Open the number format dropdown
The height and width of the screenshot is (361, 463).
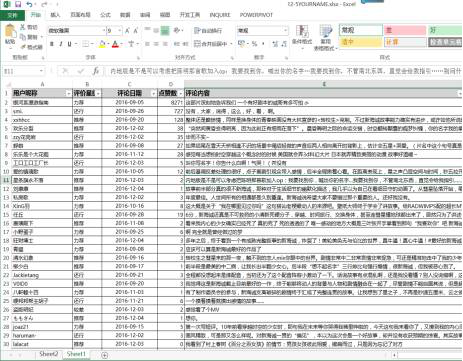(x=286, y=31)
